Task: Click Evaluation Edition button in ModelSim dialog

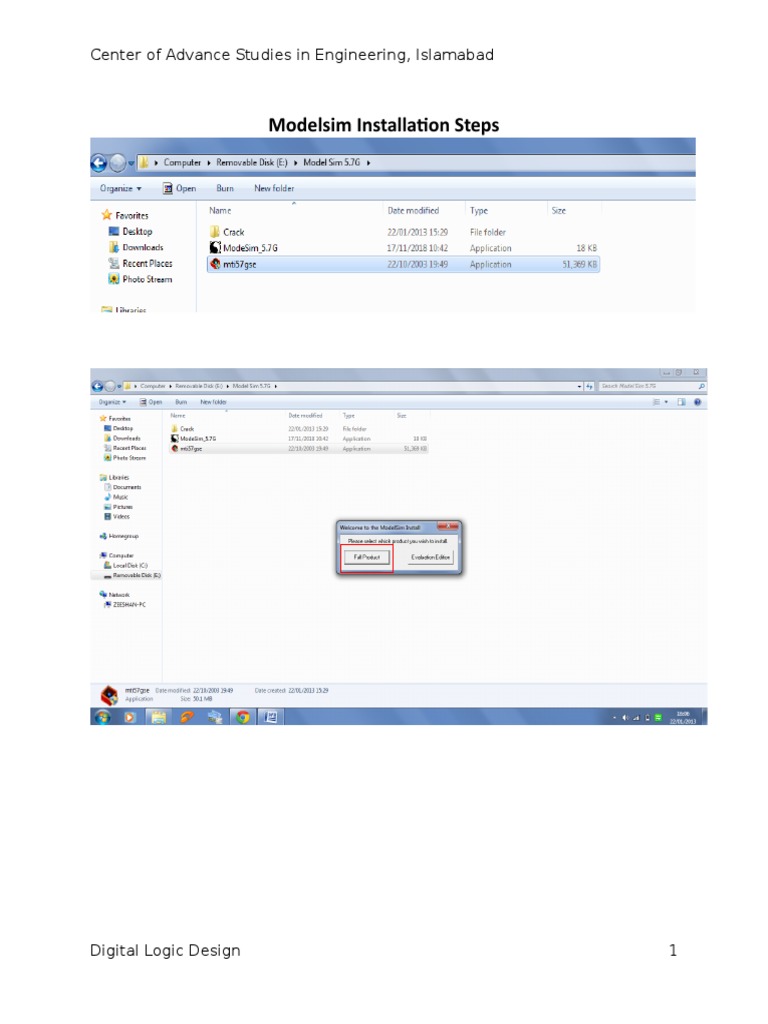Action: pos(430,557)
